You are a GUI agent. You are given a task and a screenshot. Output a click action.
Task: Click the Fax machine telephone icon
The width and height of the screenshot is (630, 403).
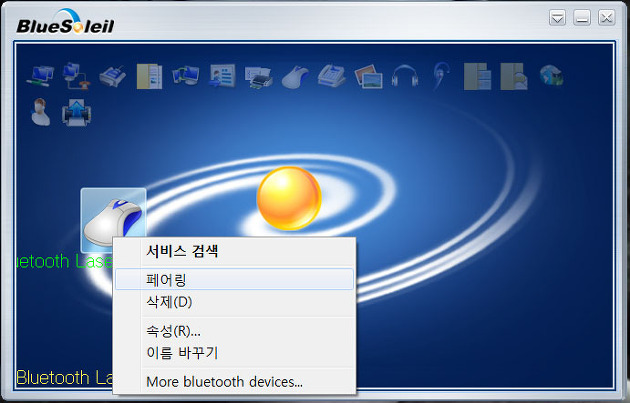[x=332, y=76]
